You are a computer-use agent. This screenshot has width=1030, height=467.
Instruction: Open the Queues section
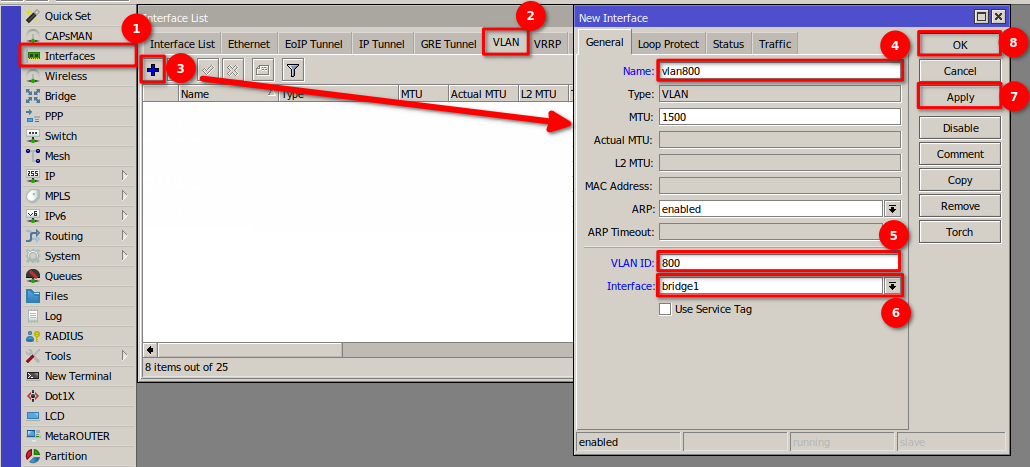[x=63, y=276]
